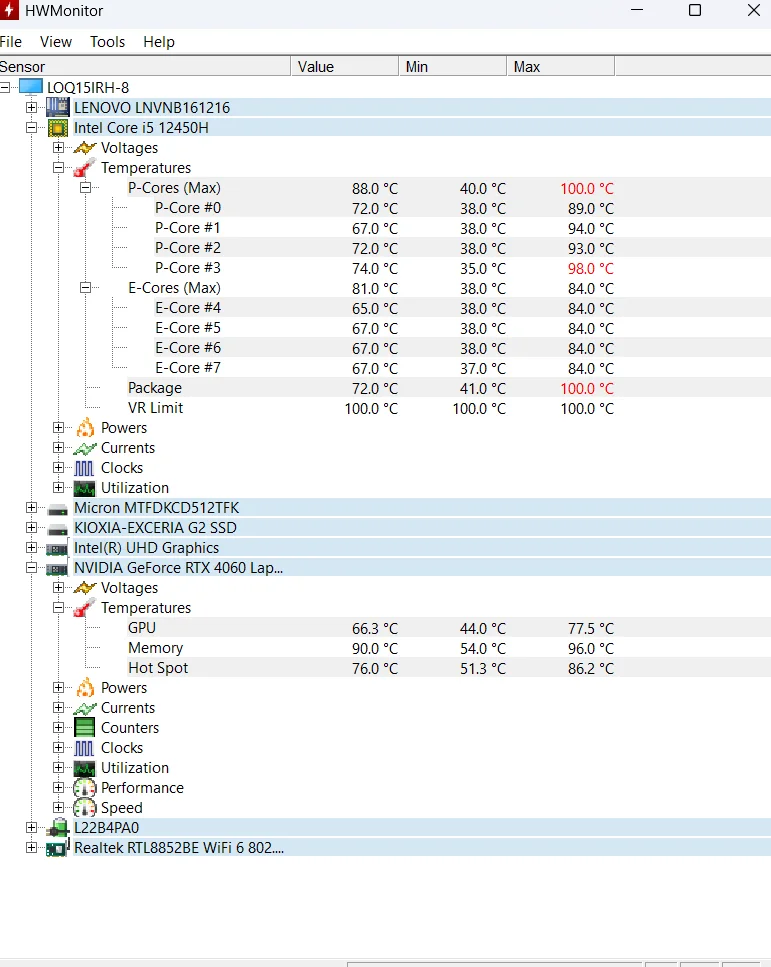Click the GPU Voltages lightning icon

[x=85, y=588]
